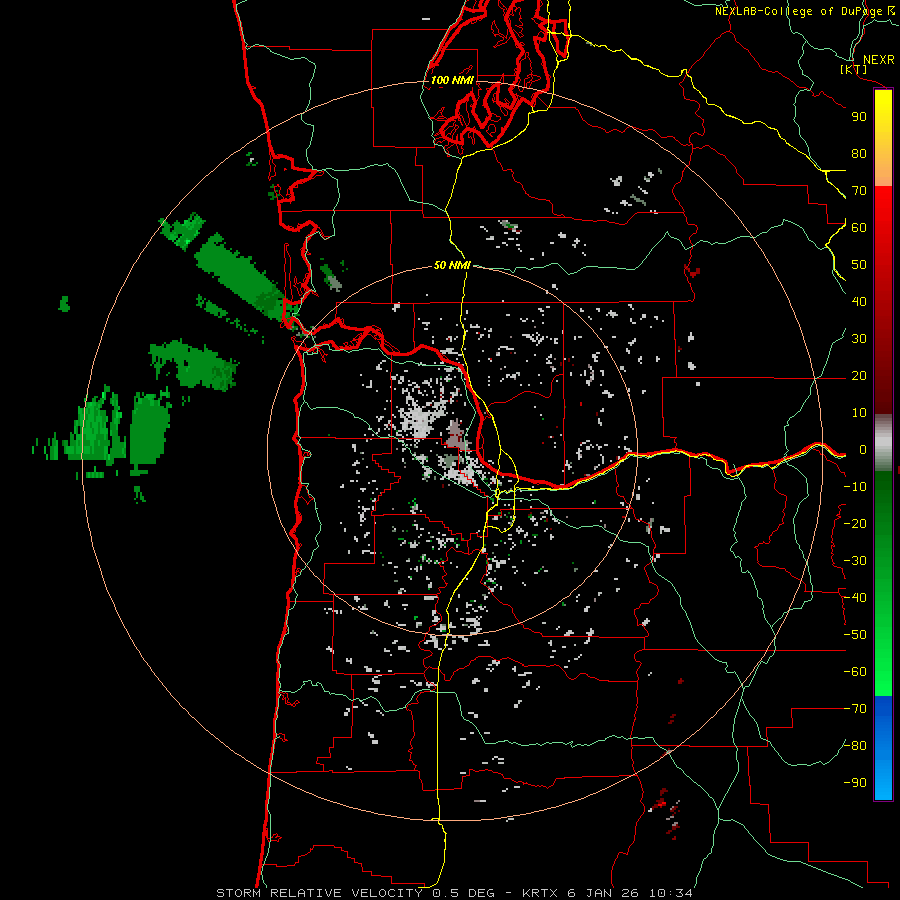Viewport: 900px width, 900px height.
Task: Select the -50 value on velocity scale
Action: [855, 635]
